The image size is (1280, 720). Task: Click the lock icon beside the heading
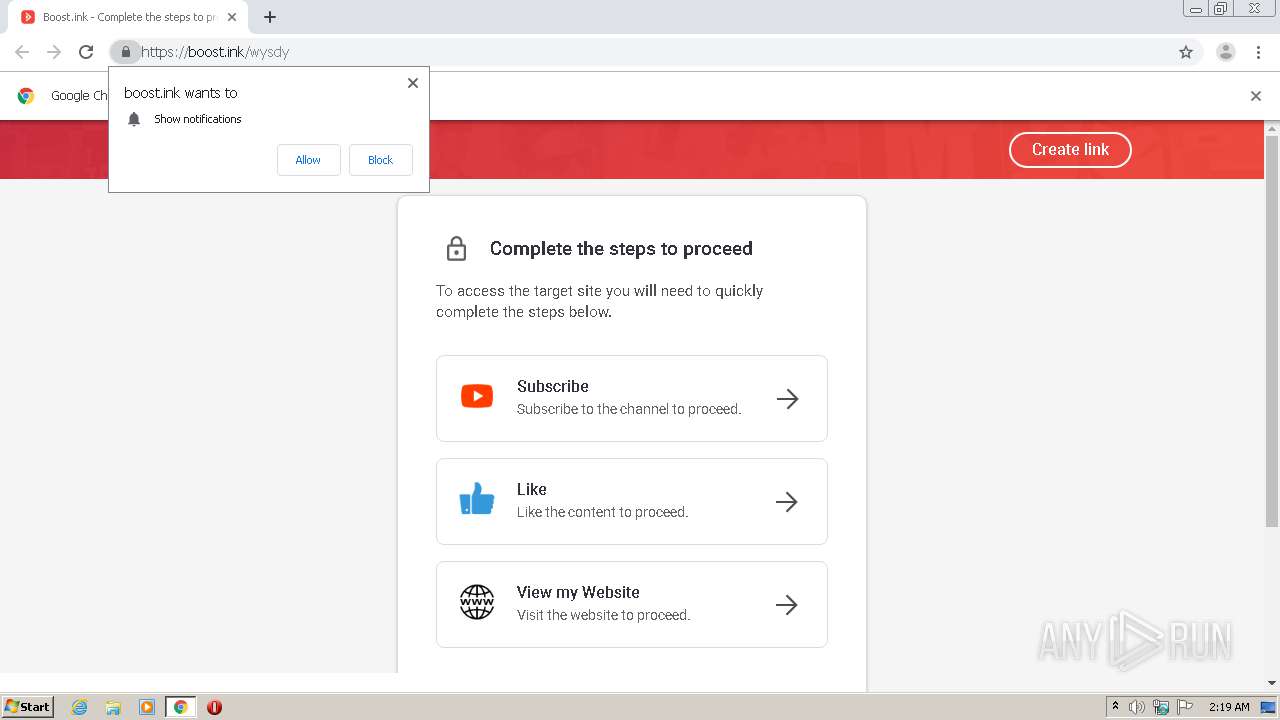(x=456, y=248)
